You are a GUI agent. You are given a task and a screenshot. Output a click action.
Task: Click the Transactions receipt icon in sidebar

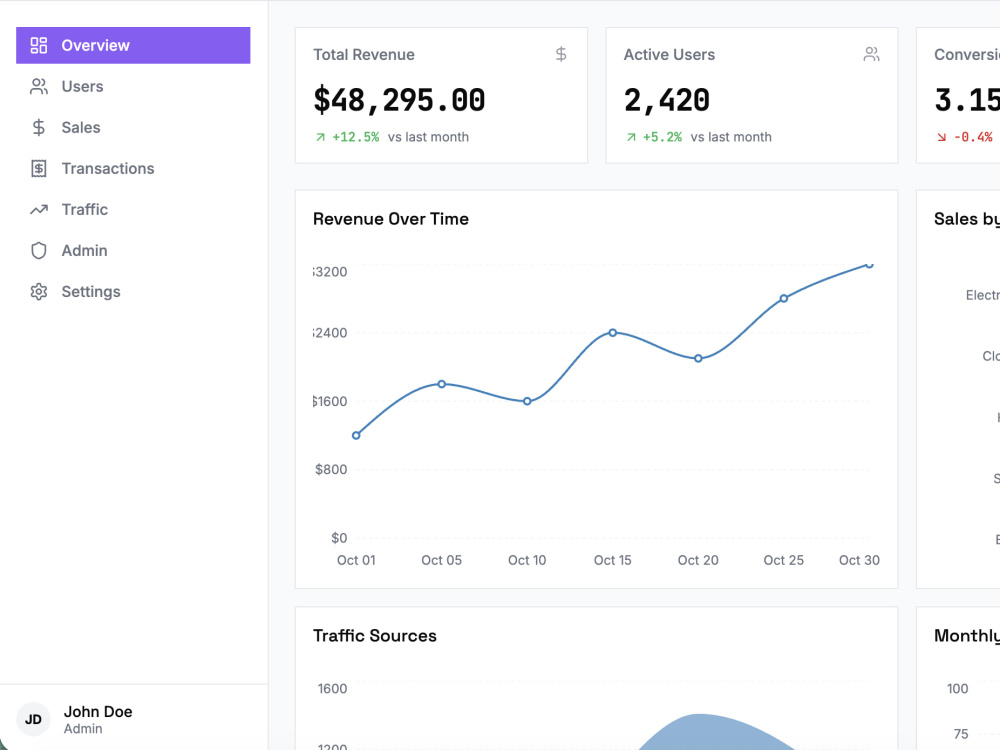pyautogui.click(x=39, y=168)
